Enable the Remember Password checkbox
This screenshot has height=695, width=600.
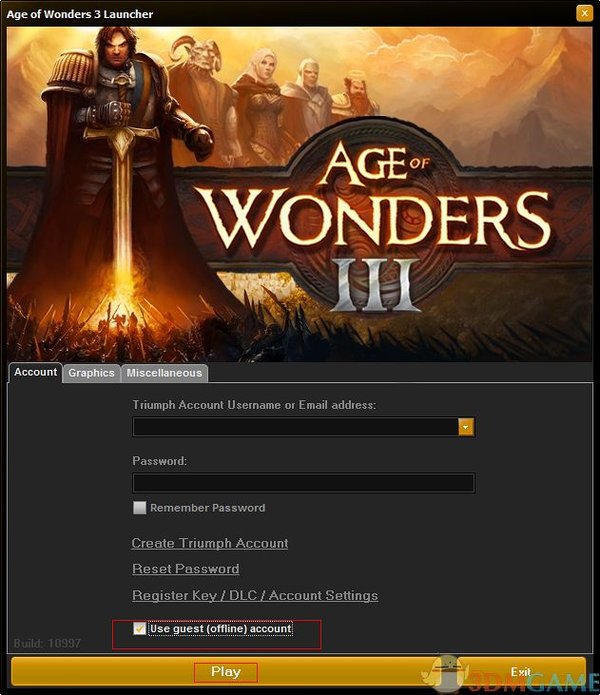(140, 508)
